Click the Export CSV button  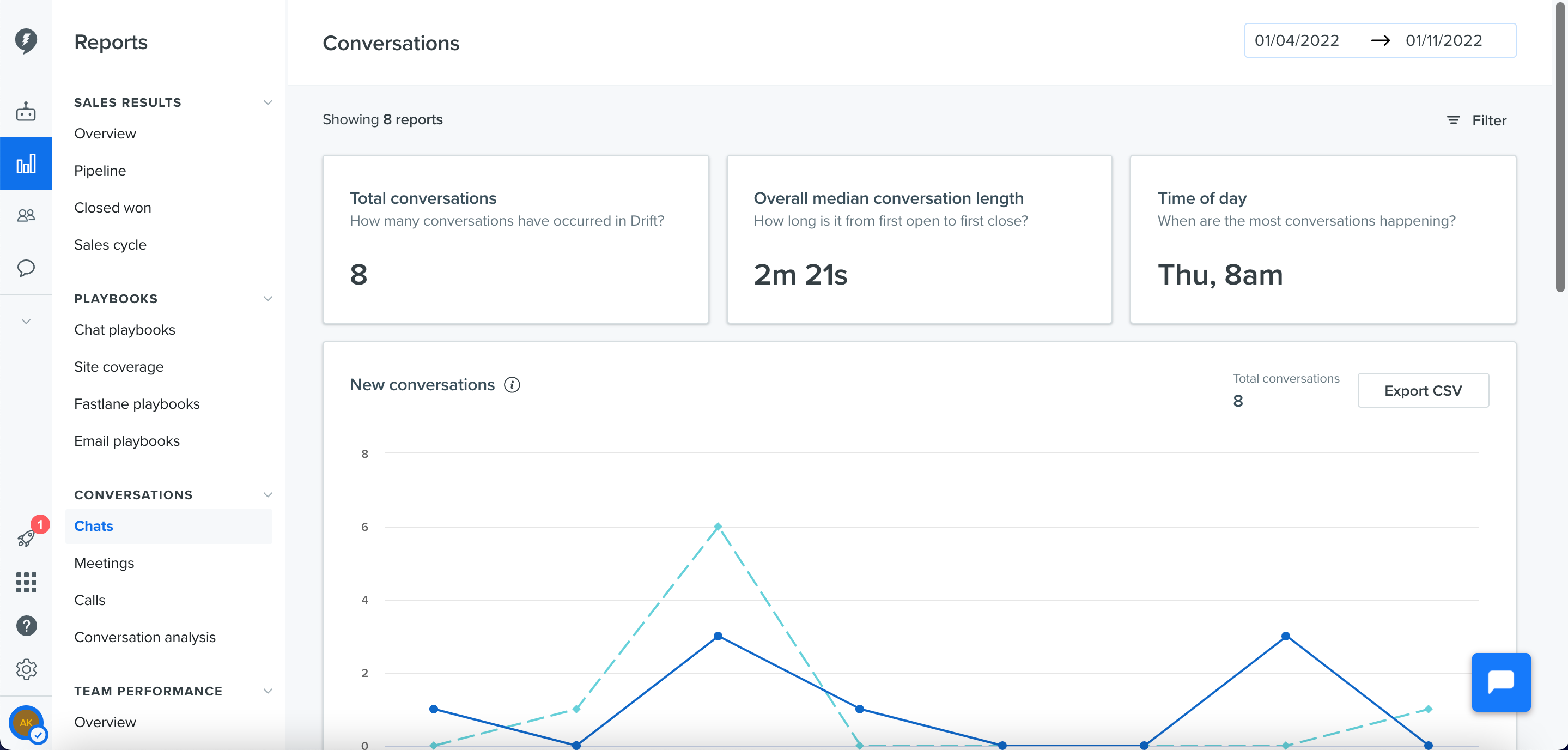click(1423, 390)
